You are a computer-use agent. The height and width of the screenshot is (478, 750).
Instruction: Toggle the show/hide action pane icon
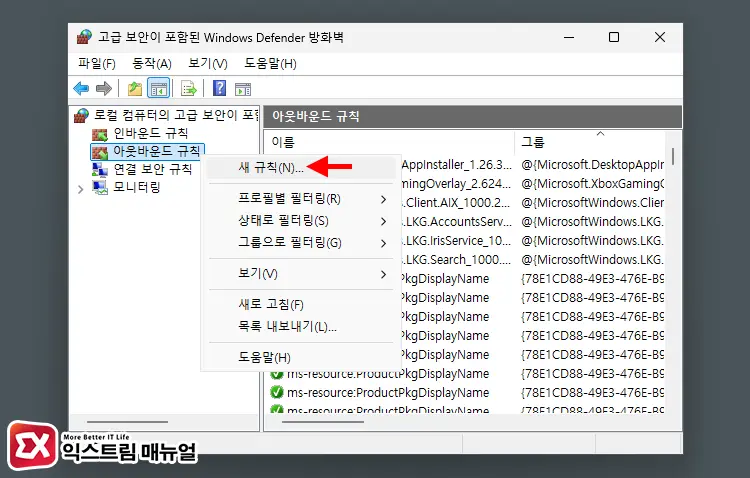pyautogui.click(x=243, y=89)
